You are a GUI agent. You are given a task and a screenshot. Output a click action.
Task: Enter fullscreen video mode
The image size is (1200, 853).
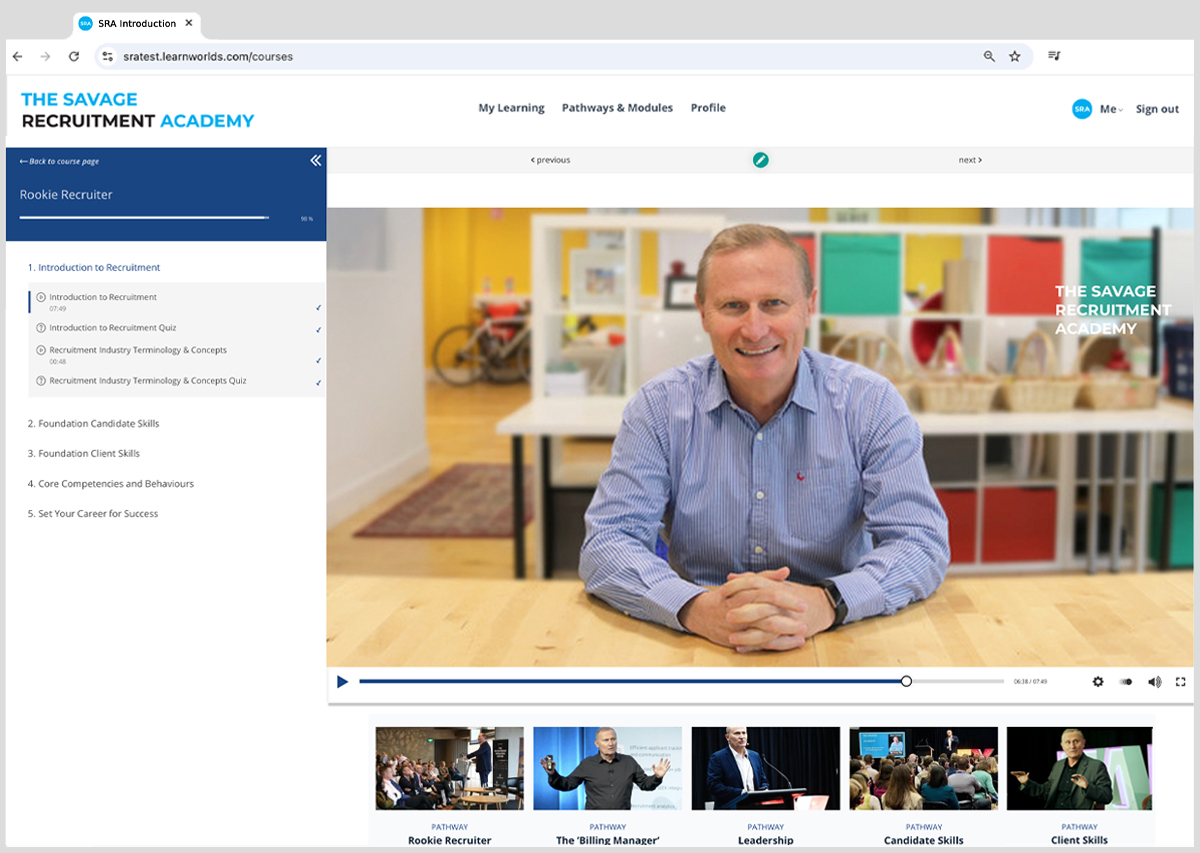(x=1181, y=682)
